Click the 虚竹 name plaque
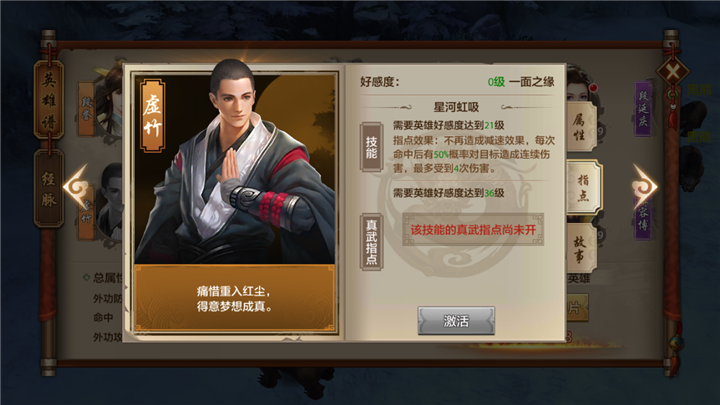The image size is (720, 405). coord(152,116)
